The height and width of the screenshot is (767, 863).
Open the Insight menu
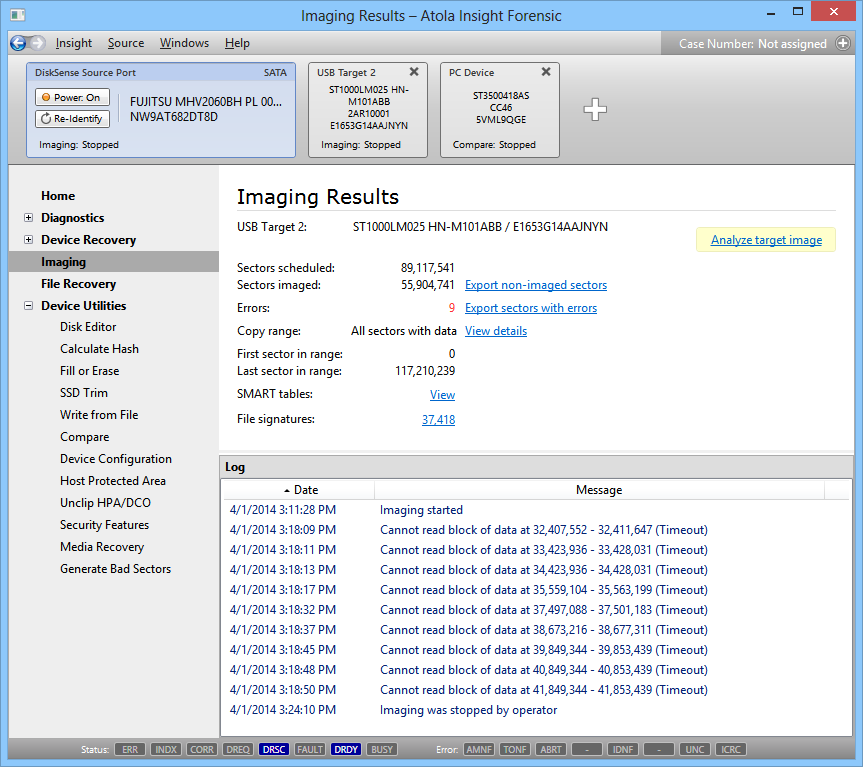coord(74,43)
